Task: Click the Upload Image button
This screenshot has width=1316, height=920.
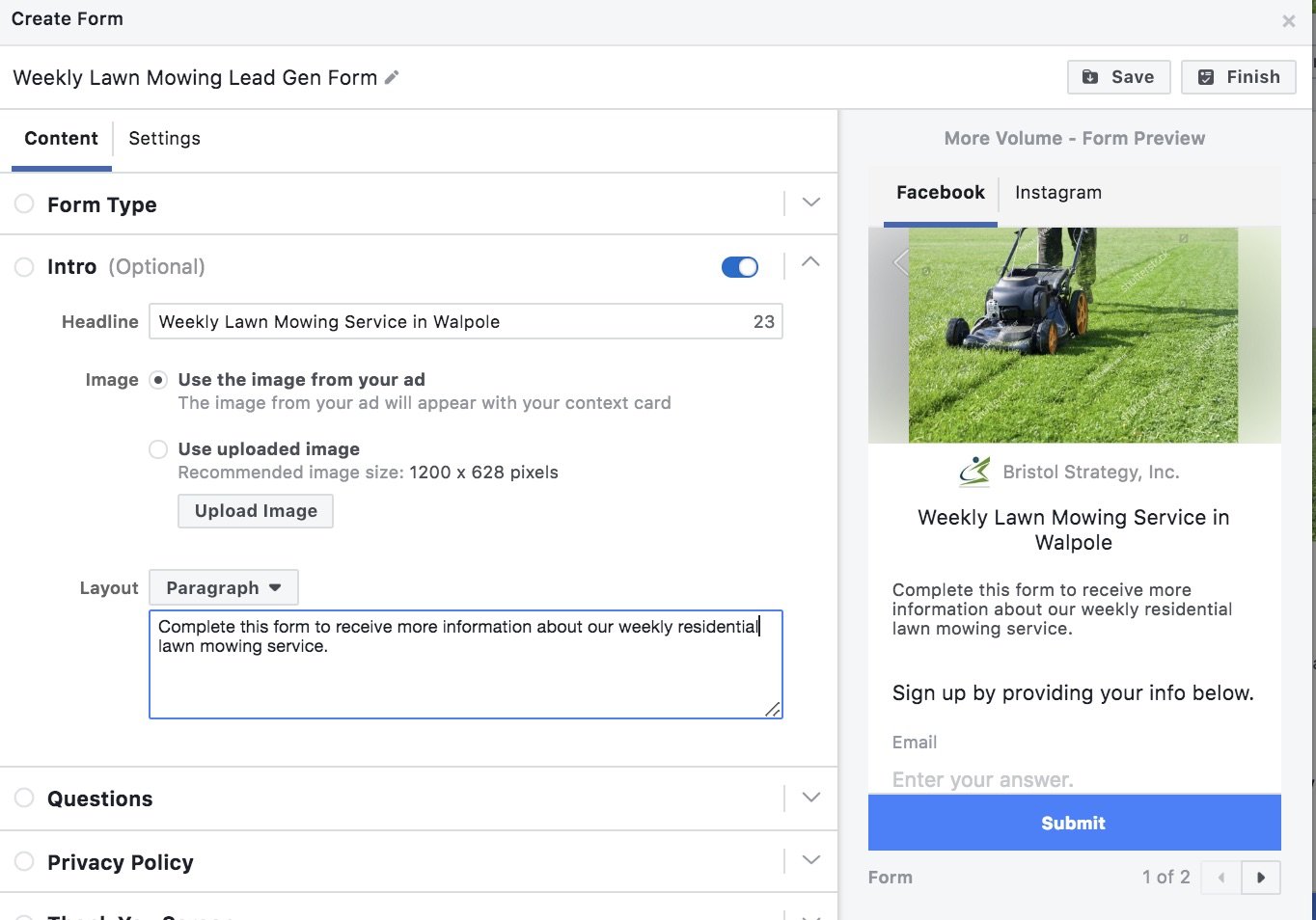Action: click(255, 510)
